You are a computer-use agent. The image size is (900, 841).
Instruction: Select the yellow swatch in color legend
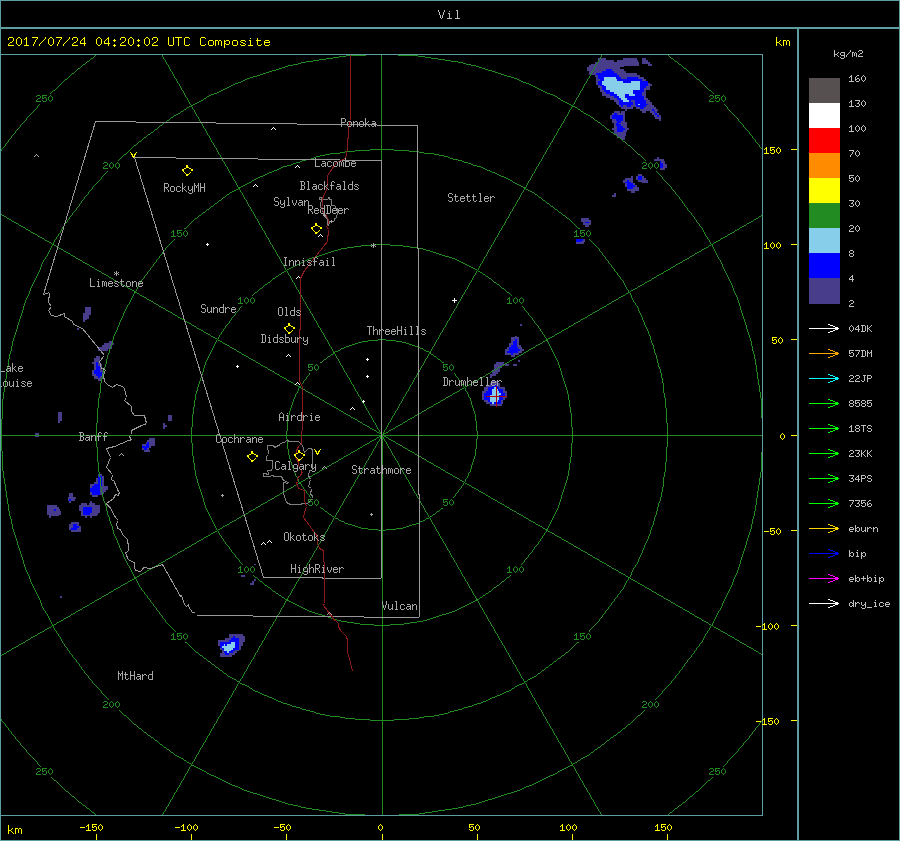[x=824, y=191]
